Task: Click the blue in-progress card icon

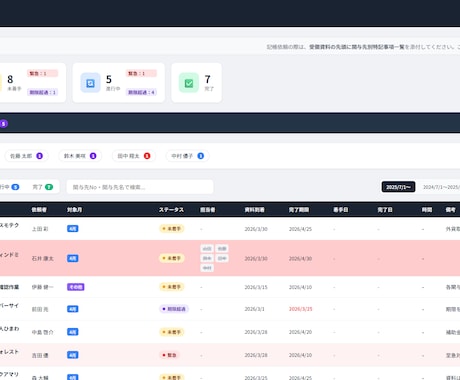Action: (x=90, y=83)
